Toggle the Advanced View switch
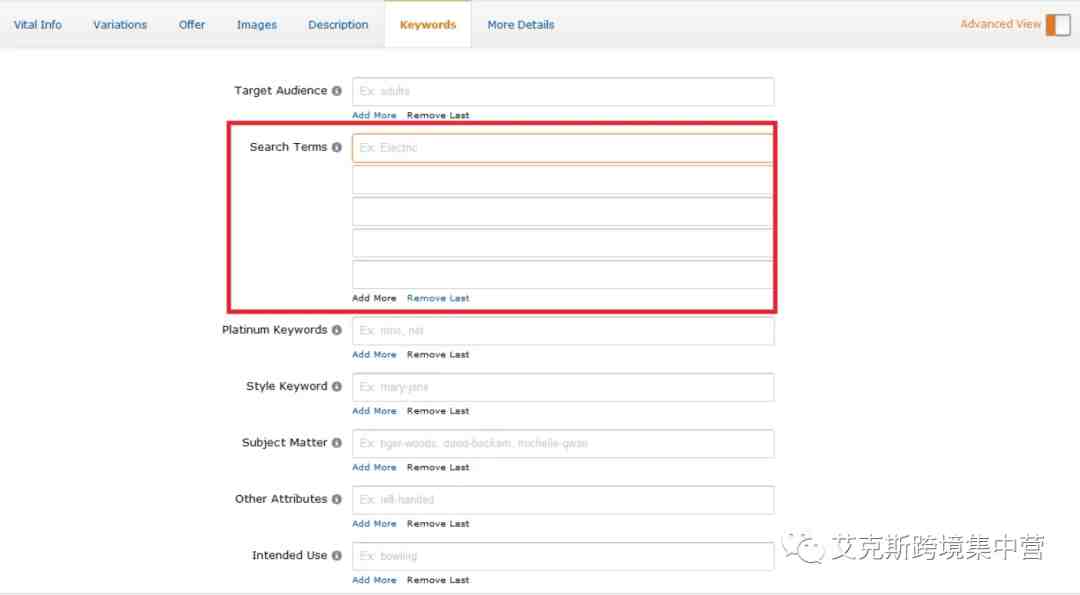The image size is (1080, 595). [1058, 25]
